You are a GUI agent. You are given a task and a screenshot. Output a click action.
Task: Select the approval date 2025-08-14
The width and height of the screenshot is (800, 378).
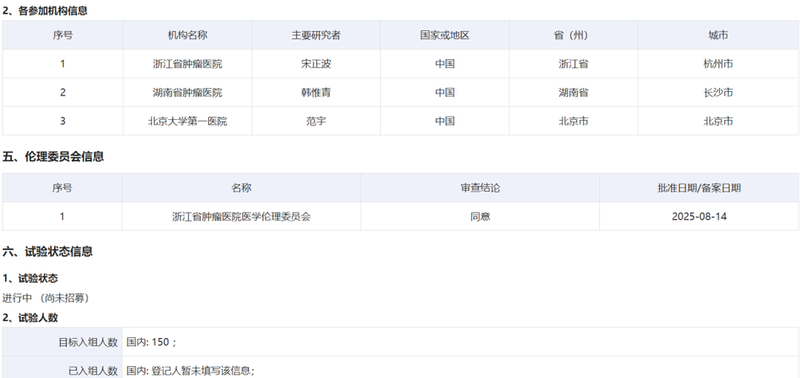click(699, 217)
